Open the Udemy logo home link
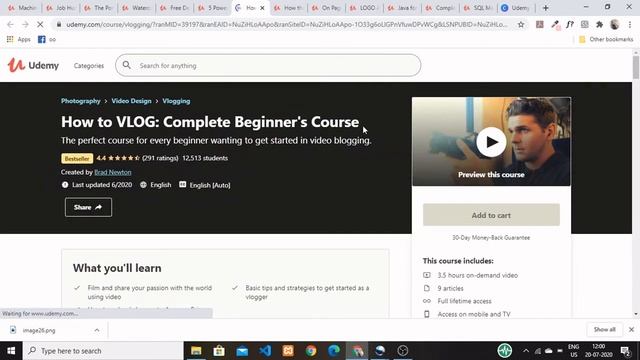 tap(33, 65)
